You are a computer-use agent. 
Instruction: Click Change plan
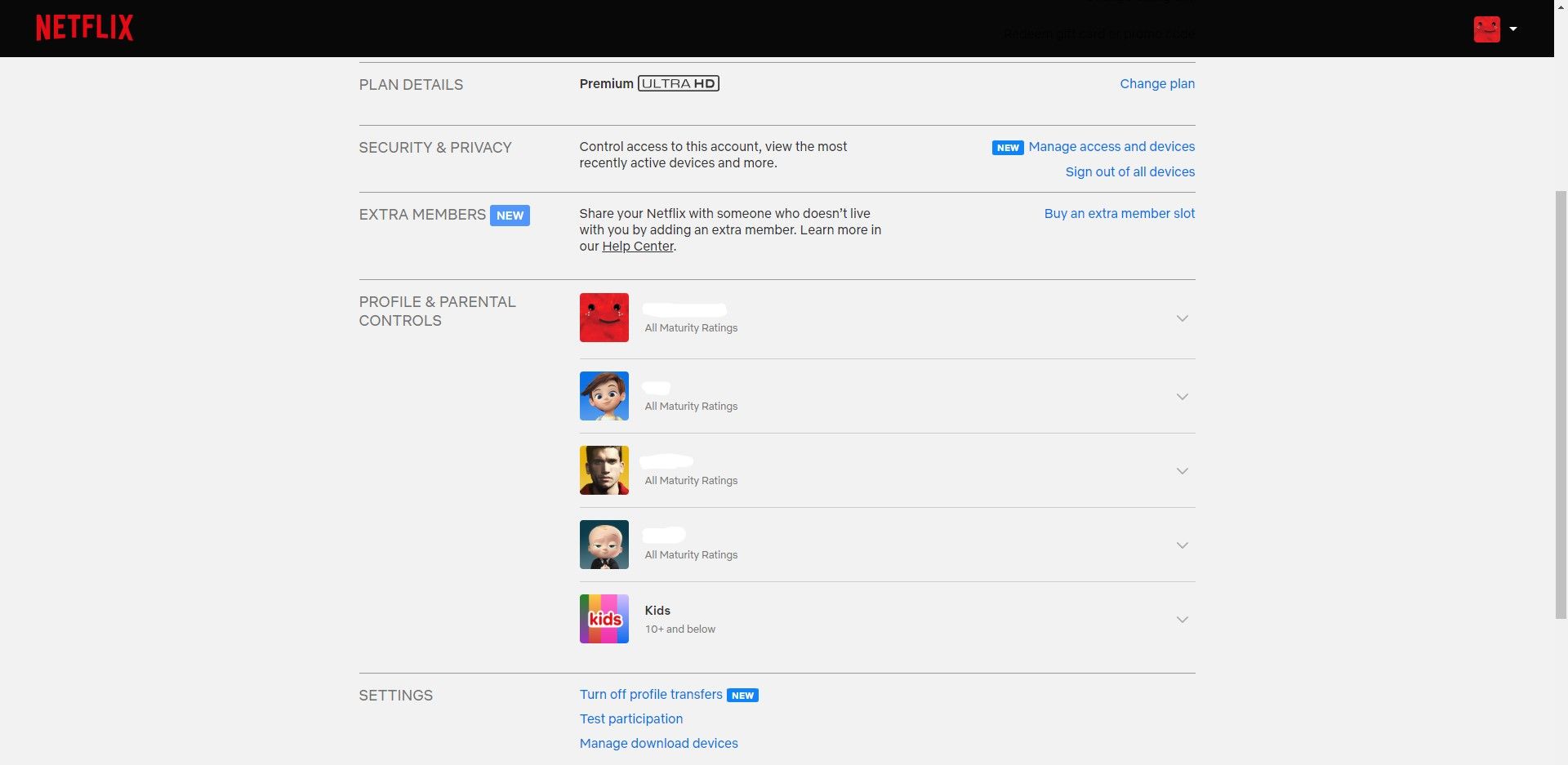tap(1156, 83)
